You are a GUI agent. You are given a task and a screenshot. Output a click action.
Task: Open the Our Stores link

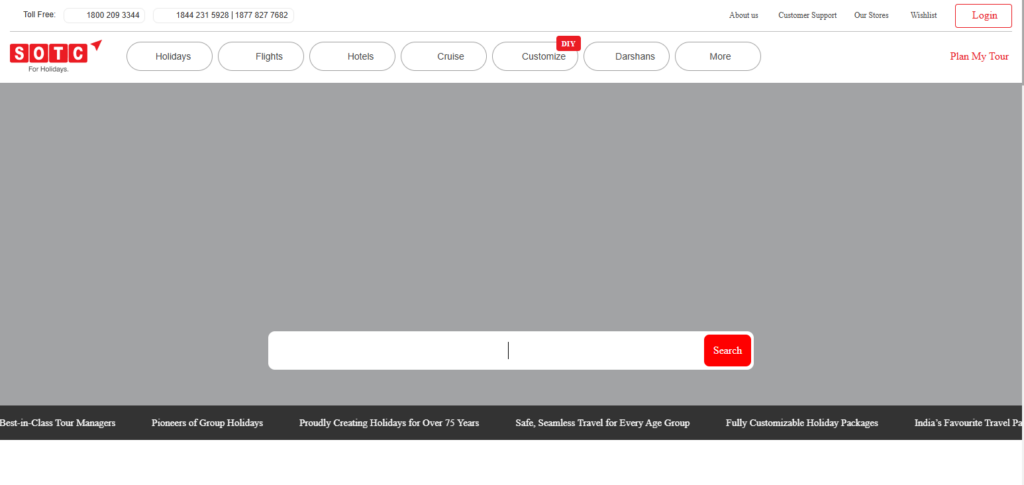tap(871, 16)
